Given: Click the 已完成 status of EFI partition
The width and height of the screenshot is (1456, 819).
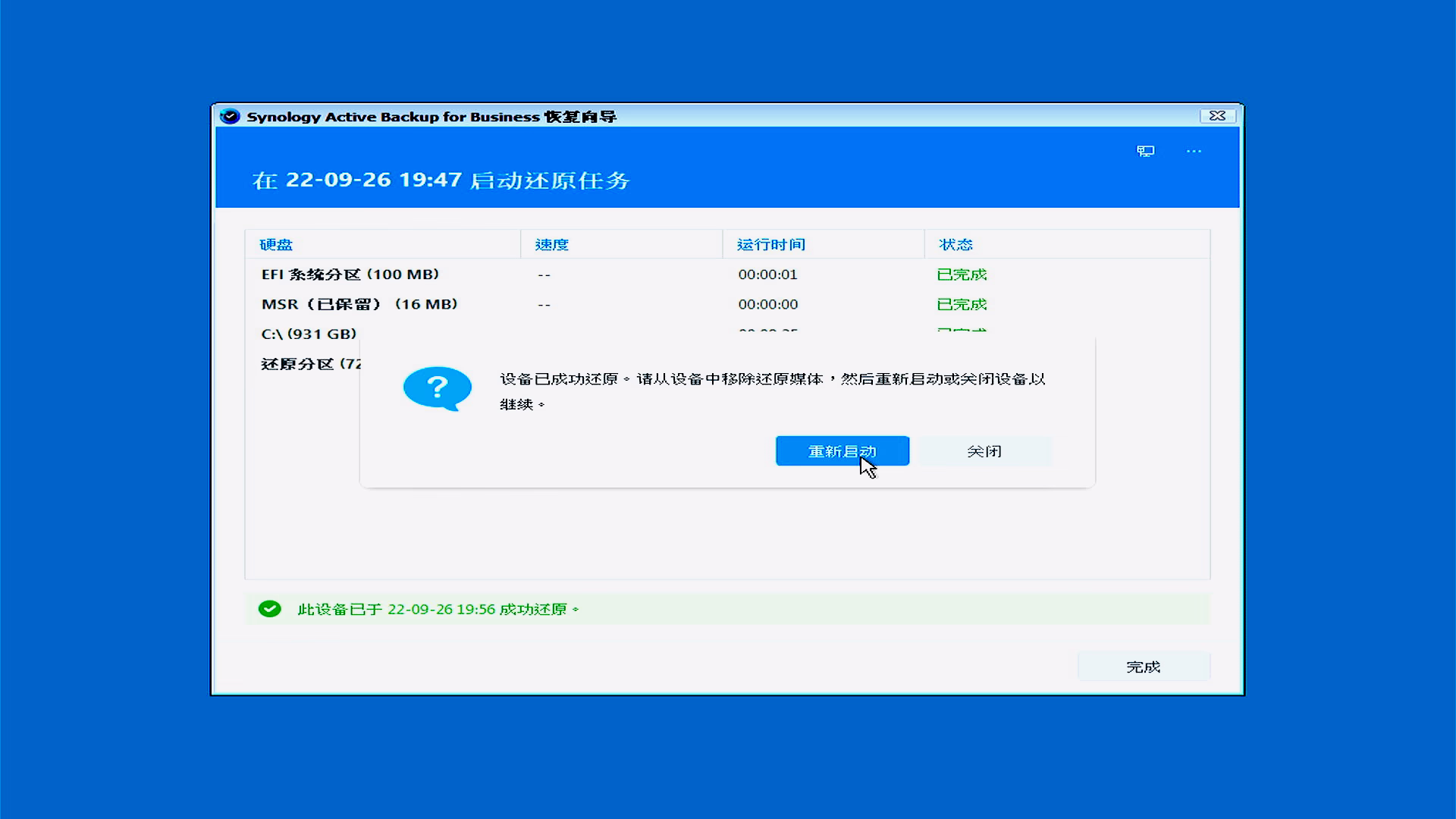Looking at the screenshot, I should pyautogui.click(x=961, y=275).
